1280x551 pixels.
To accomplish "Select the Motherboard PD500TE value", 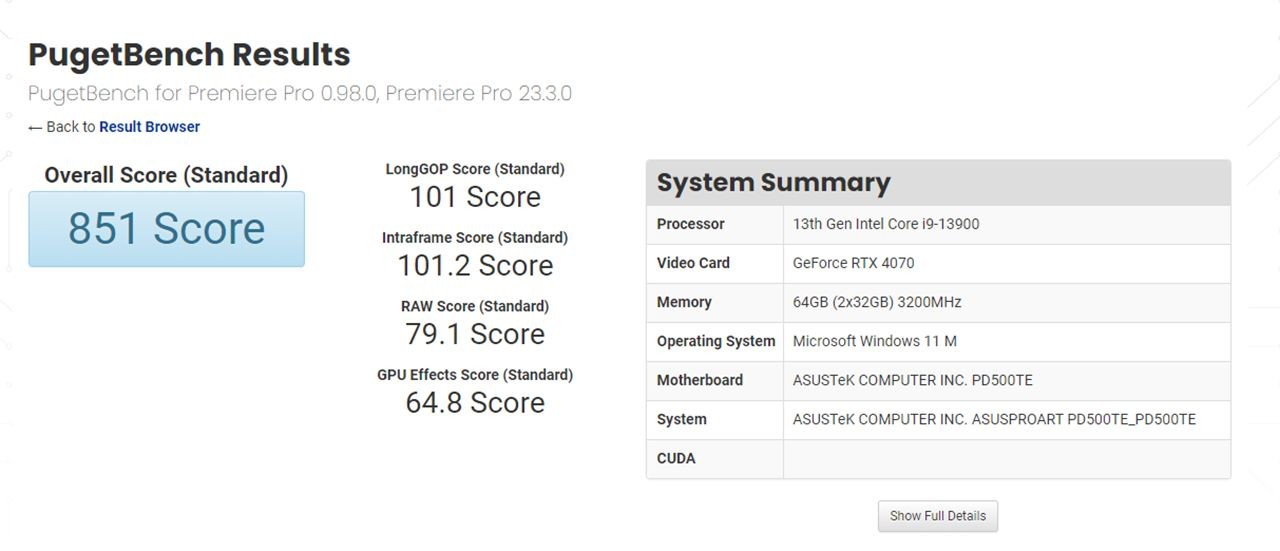I will 912,380.
